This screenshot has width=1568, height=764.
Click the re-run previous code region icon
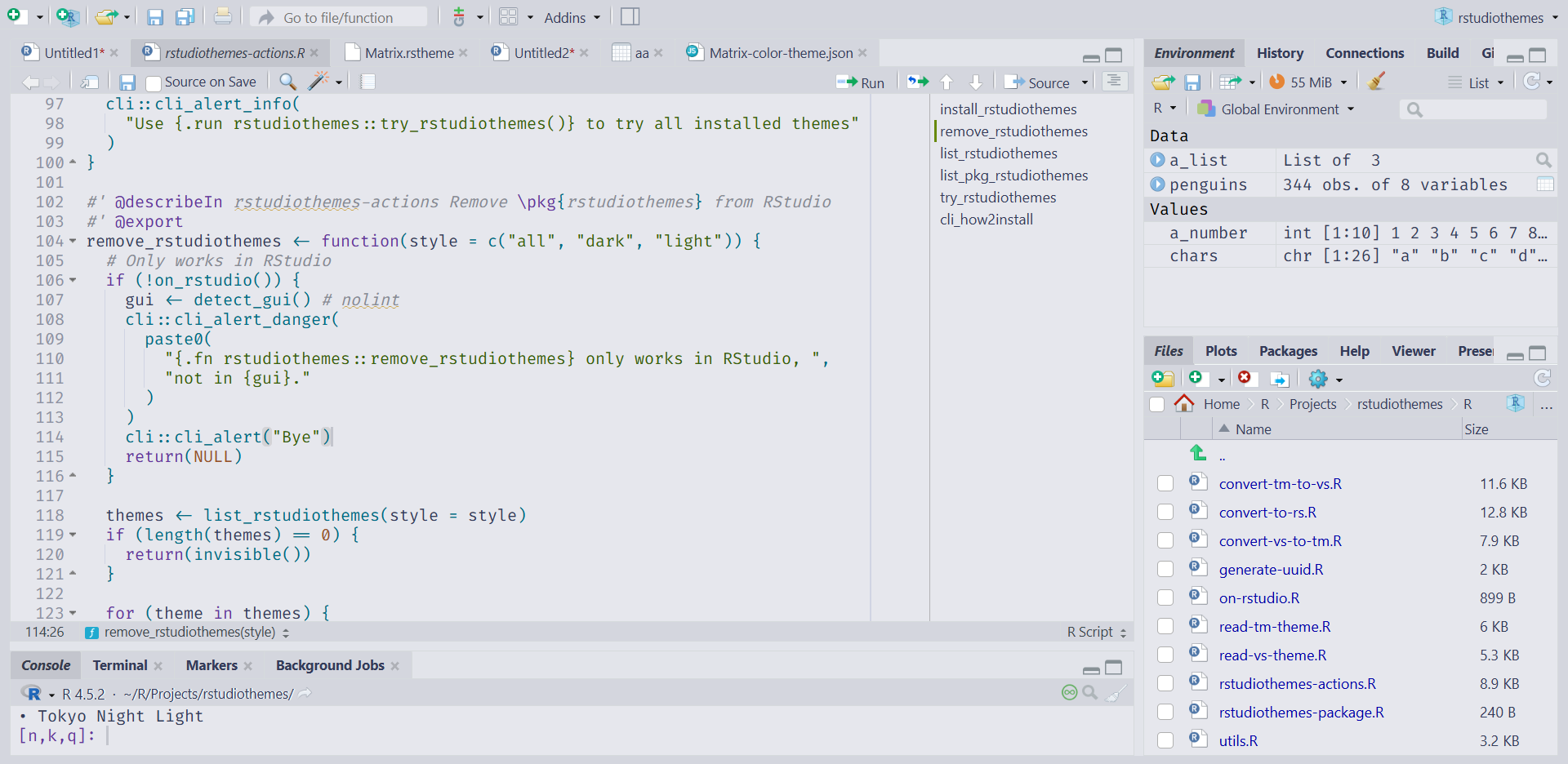[x=918, y=82]
